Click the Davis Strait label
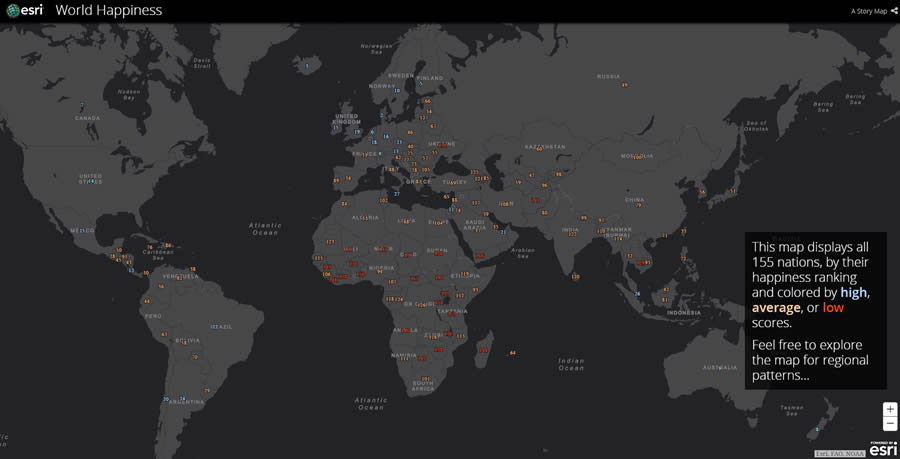Screen dimensions: 900x459 [x=202, y=63]
